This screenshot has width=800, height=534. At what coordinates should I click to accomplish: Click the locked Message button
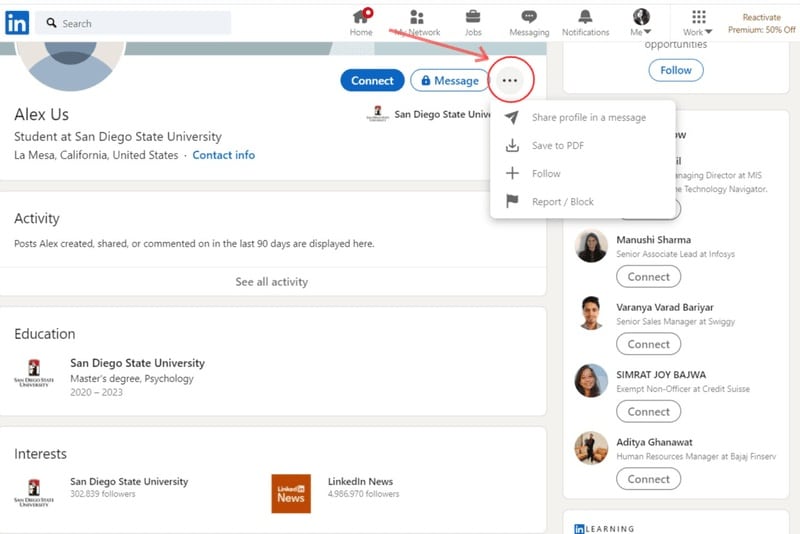(449, 81)
